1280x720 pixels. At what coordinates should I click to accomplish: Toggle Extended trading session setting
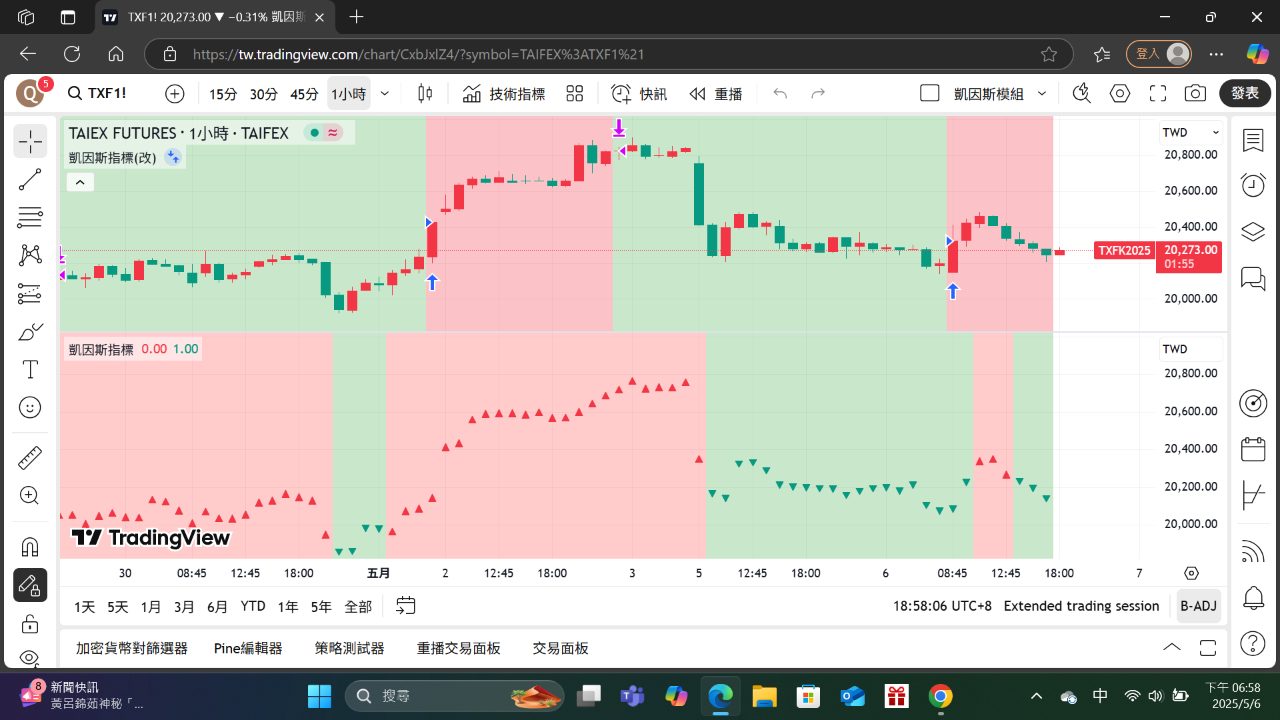point(1081,606)
